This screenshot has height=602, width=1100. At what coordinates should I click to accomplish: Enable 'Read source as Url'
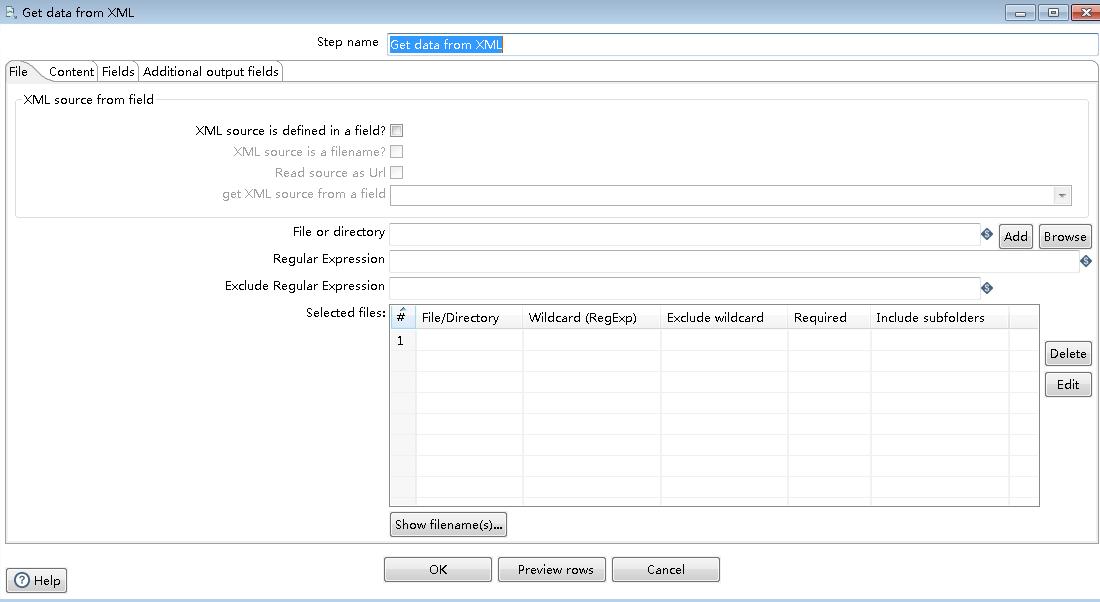397,172
